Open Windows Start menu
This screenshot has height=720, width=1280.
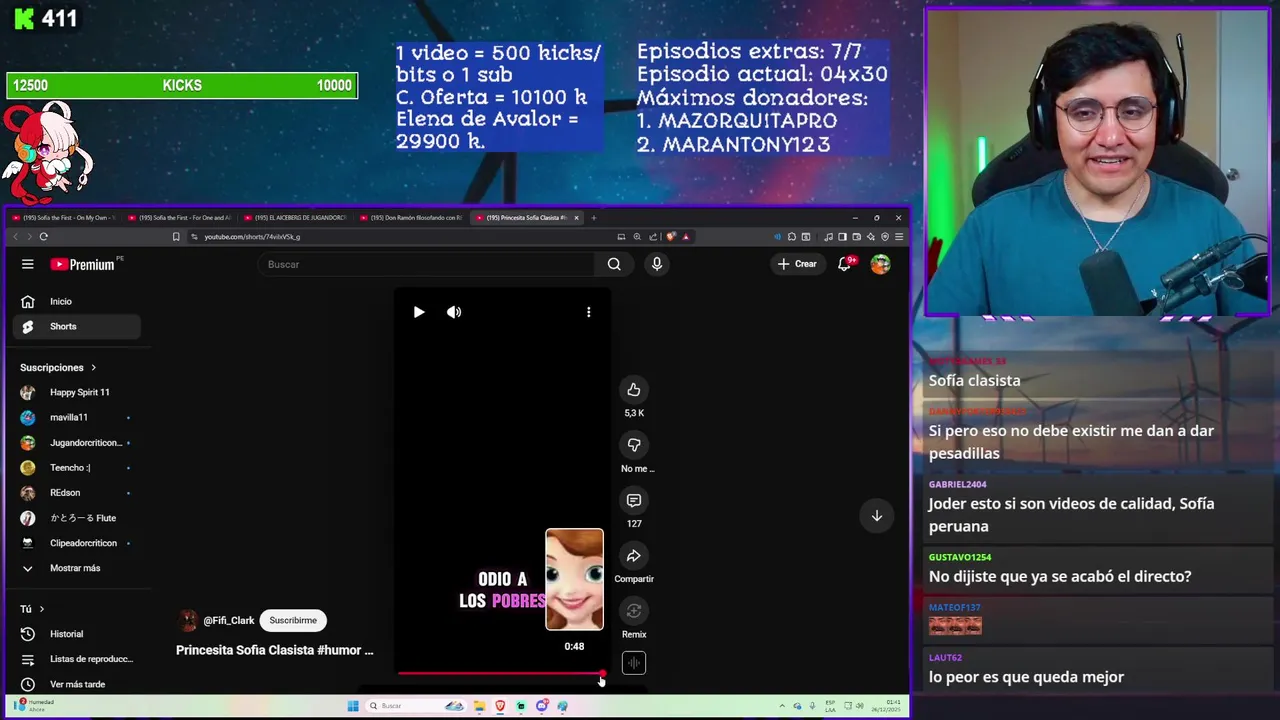(x=352, y=706)
